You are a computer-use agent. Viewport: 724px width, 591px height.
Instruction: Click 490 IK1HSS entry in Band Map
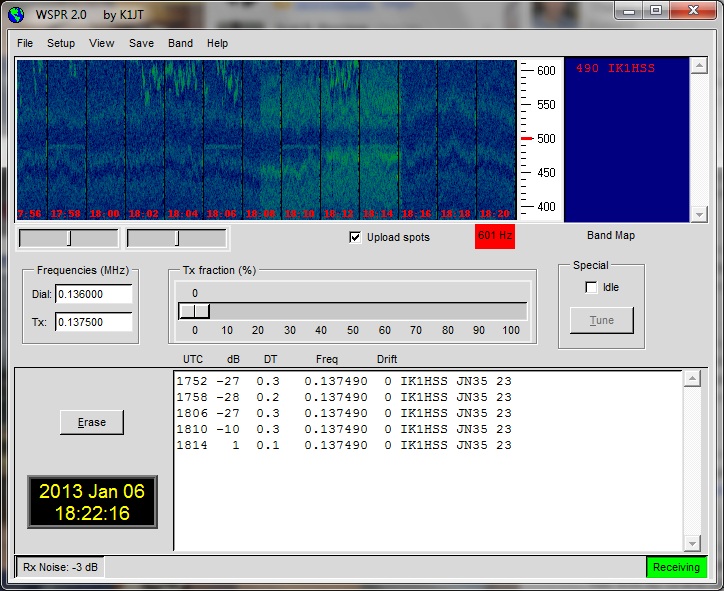pos(615,68)
